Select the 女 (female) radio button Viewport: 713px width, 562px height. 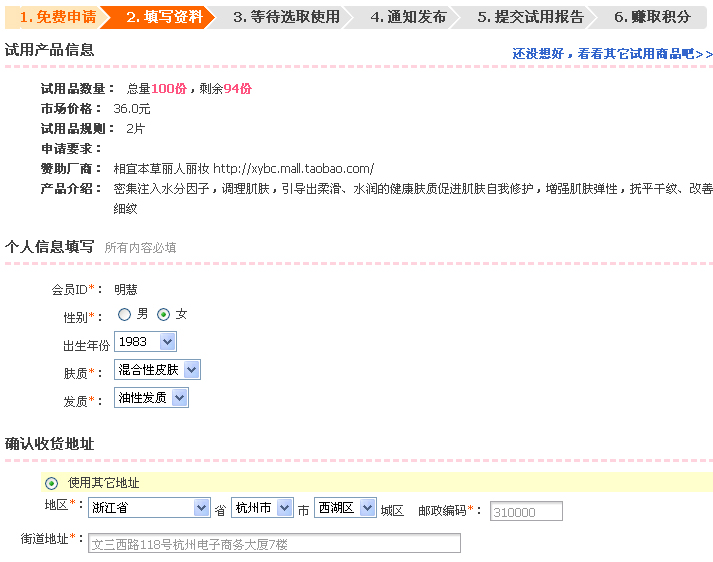[164, 314]
